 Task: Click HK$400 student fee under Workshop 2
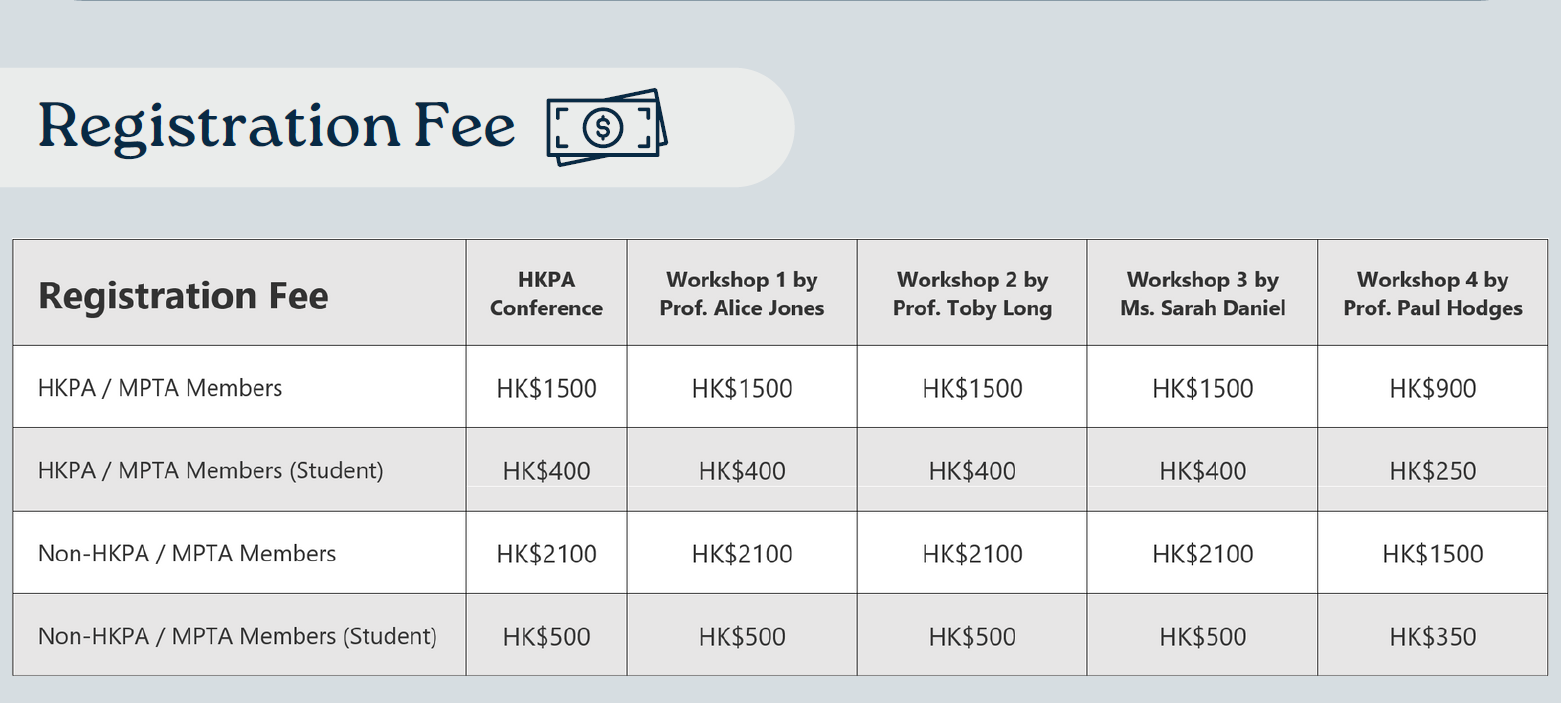[x=972, y=470]
